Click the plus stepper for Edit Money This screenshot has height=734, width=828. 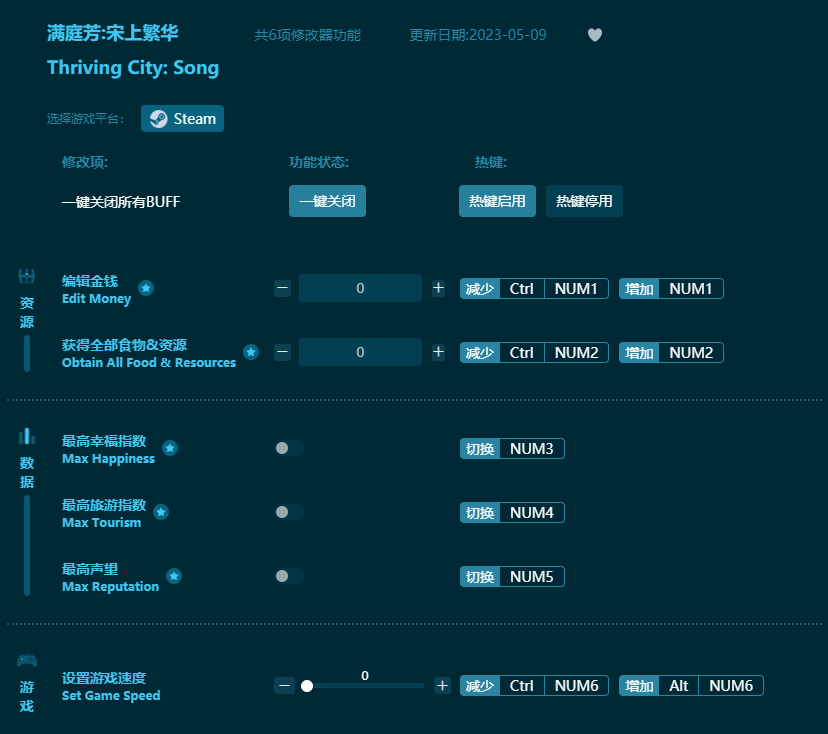438,287
